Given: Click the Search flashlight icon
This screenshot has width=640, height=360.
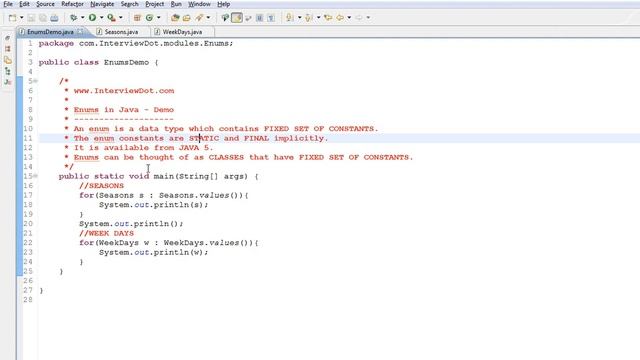Looking at the screenshot, I should (x=199, y=18).
